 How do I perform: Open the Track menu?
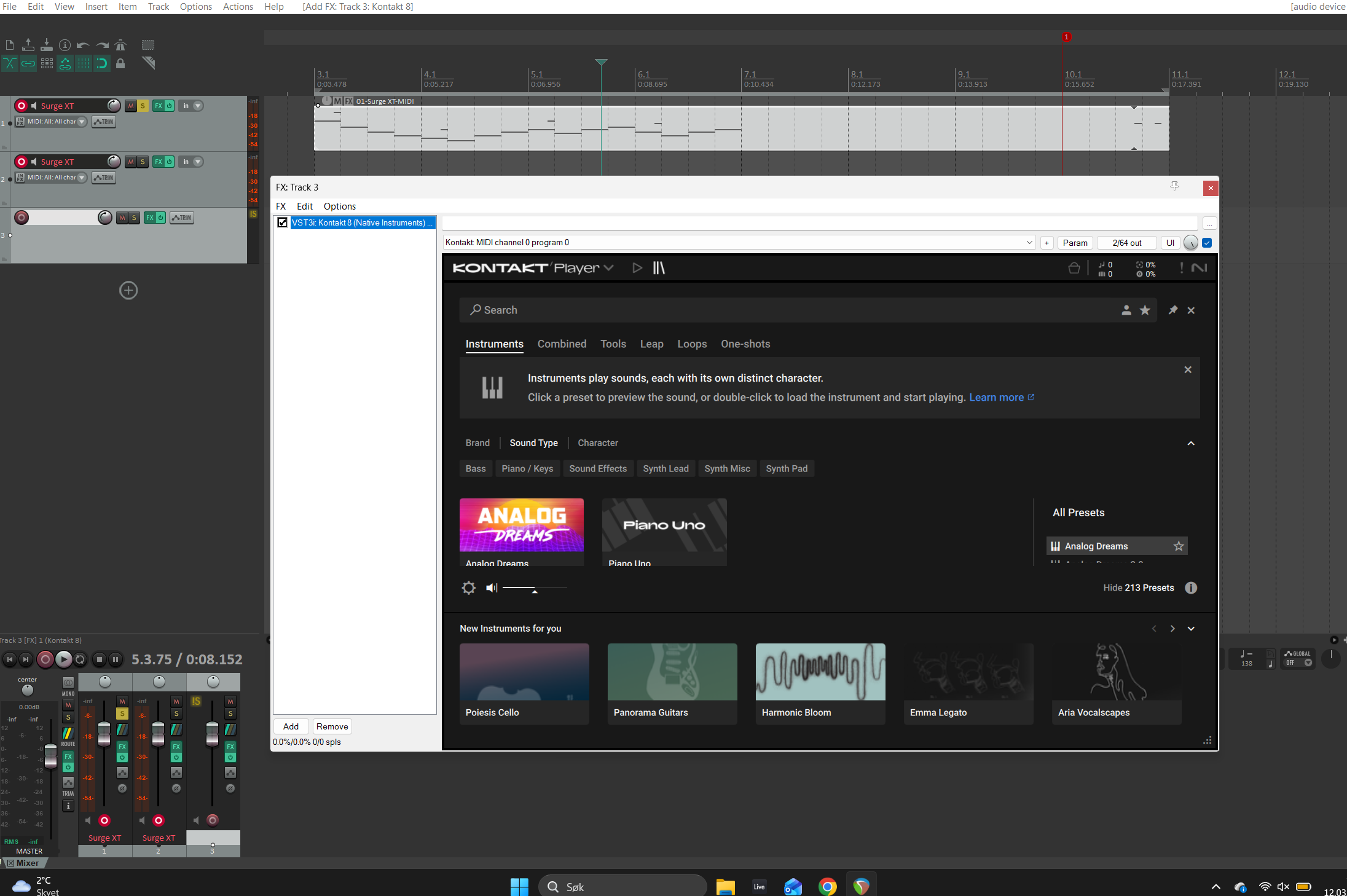tap(158, 7)
